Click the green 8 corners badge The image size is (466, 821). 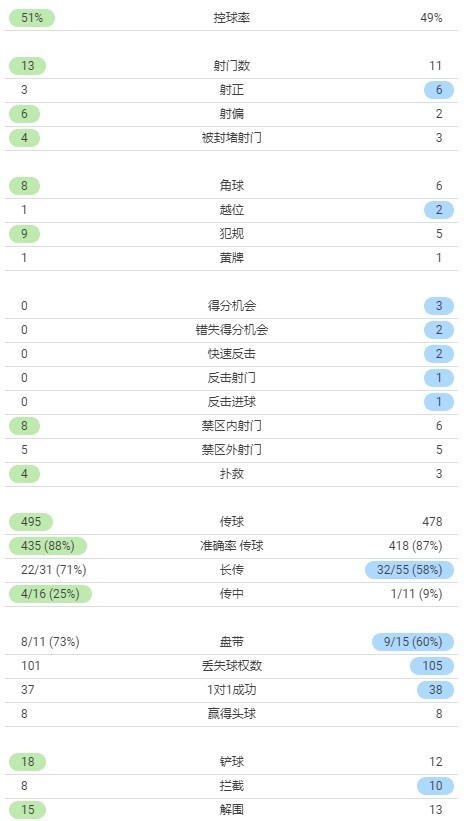25,186
